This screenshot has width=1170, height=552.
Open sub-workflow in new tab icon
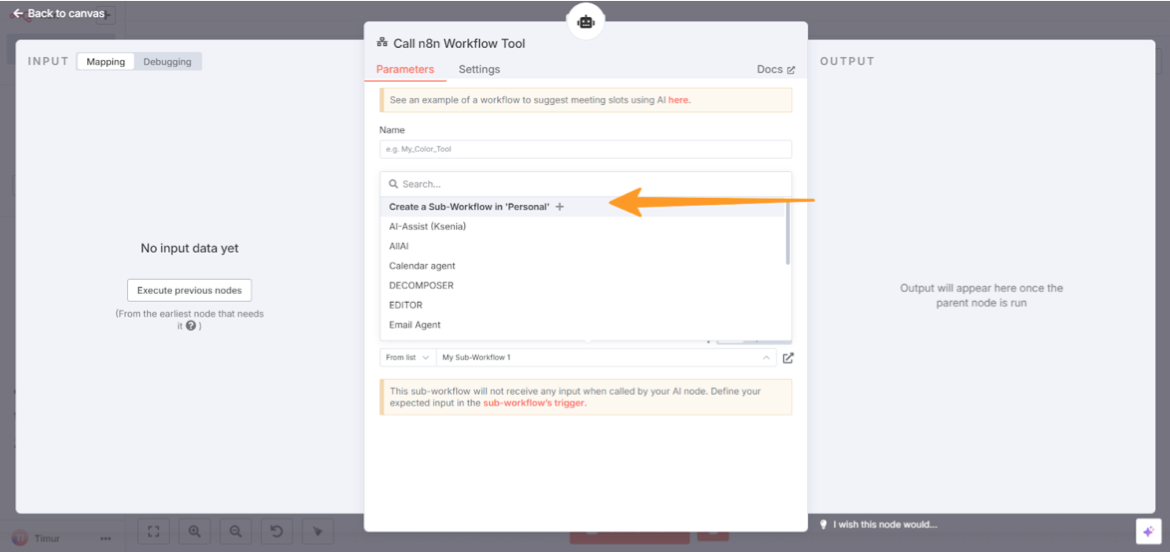pyautogui.click(x=788, y=358)
